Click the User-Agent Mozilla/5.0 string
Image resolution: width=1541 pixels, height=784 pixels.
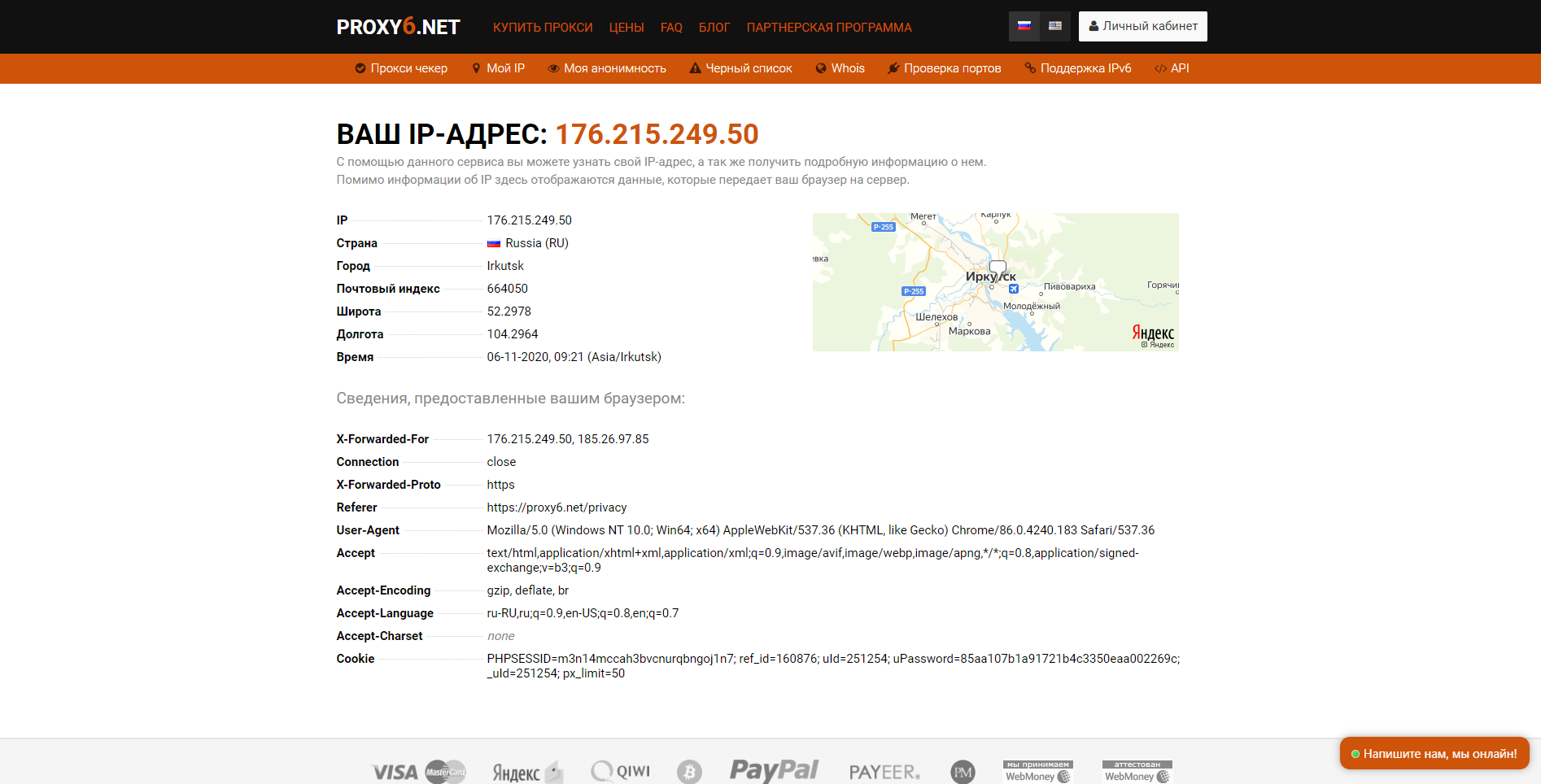pyautogui.click(x=821, y=530)
